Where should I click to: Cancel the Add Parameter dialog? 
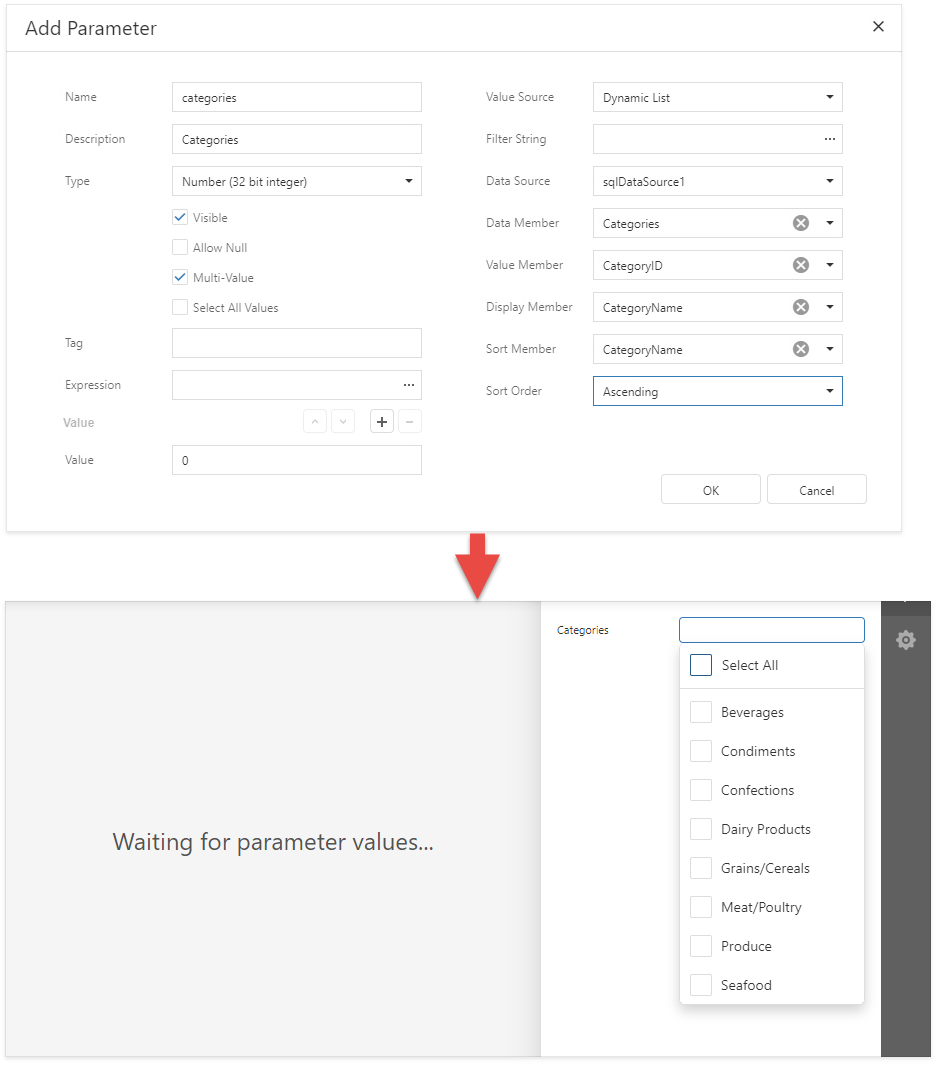816,490
